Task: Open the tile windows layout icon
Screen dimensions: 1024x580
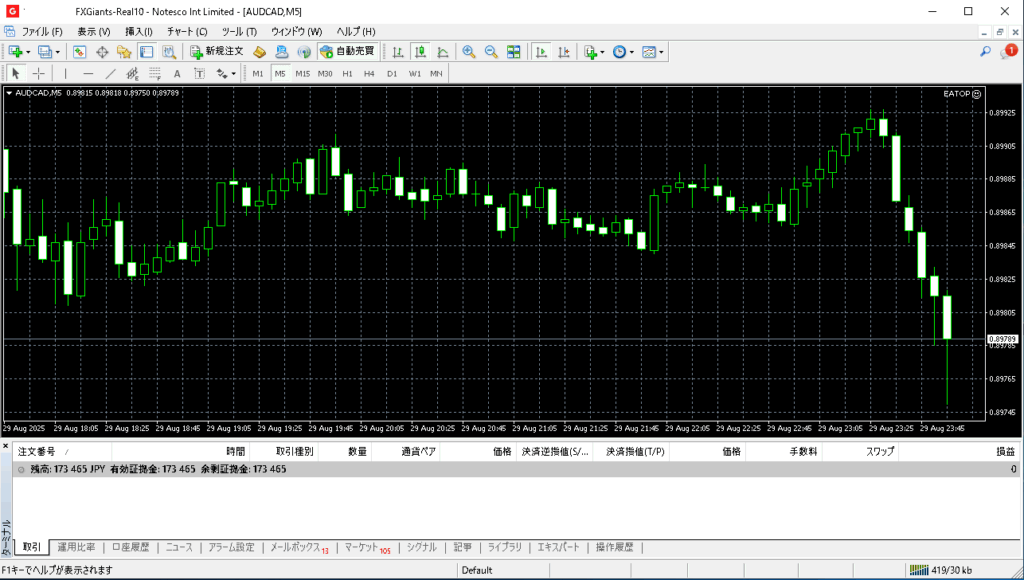Action: 513,51
